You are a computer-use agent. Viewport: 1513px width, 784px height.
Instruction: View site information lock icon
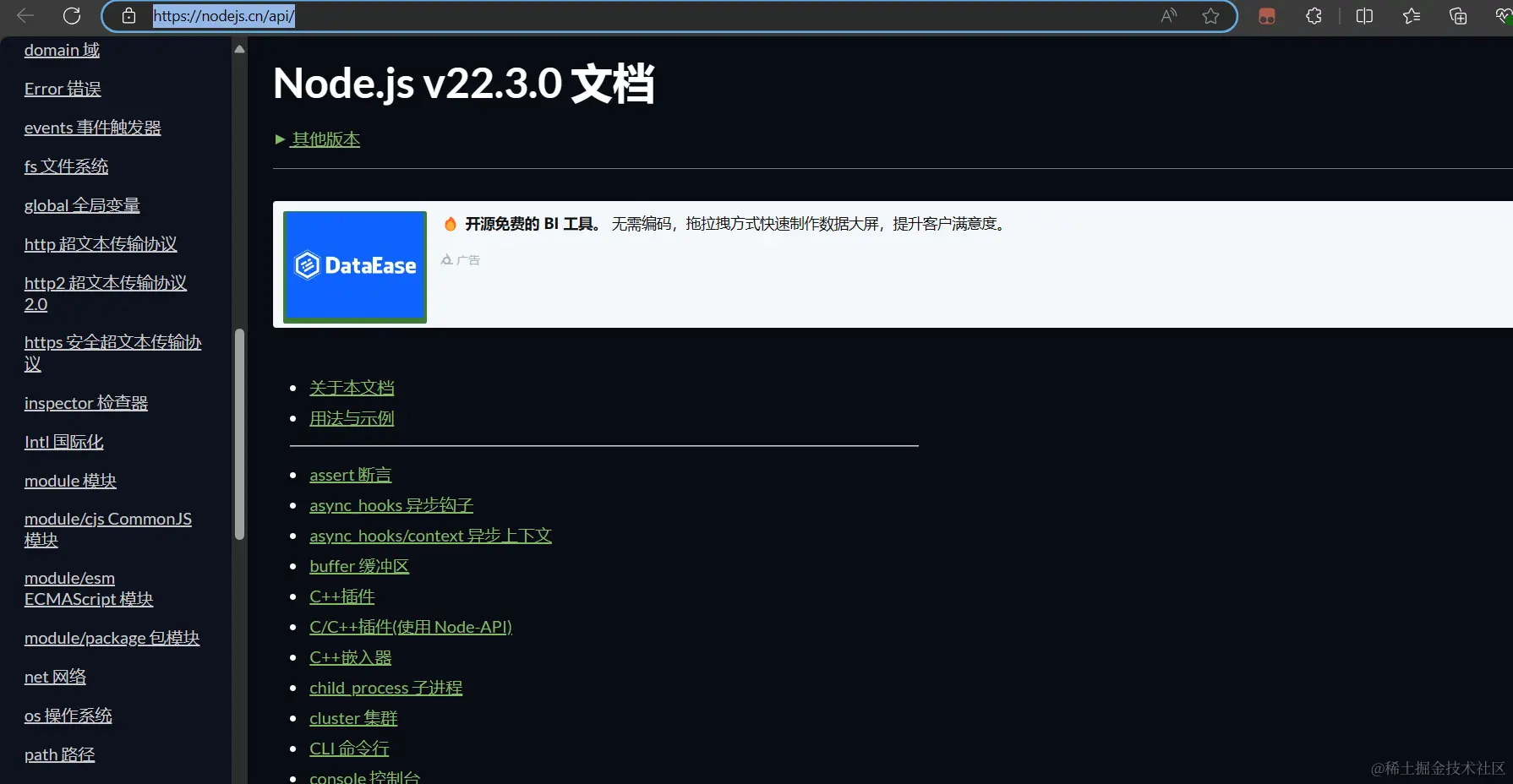[x=128, y=16]
